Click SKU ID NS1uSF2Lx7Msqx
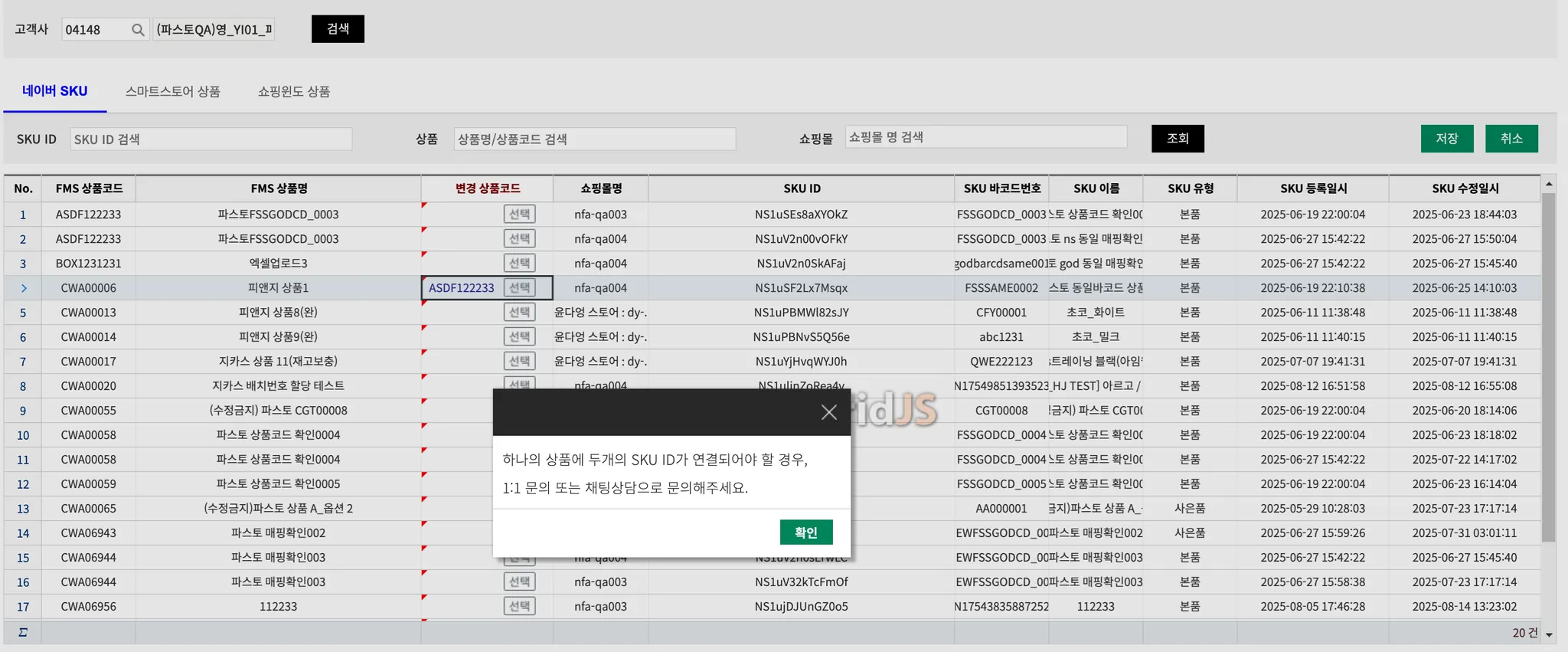 point(802,288)
